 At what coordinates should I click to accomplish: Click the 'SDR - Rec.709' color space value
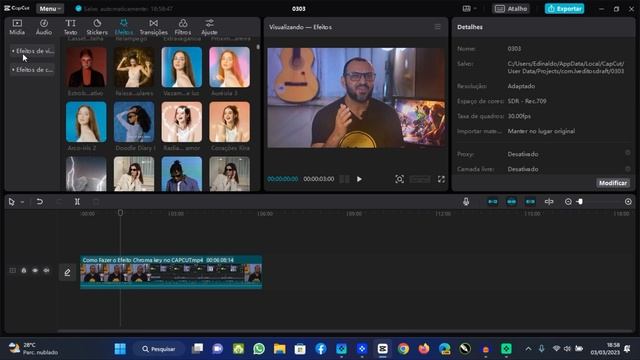pyautogui.click(x=527, y=101)
